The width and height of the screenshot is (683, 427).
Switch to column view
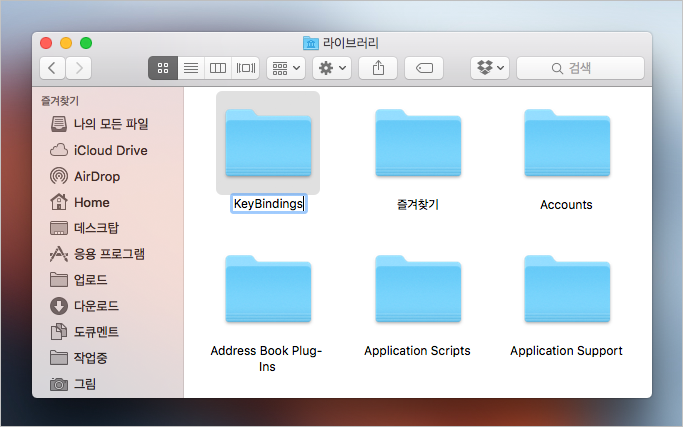click(x=218, y=68)
